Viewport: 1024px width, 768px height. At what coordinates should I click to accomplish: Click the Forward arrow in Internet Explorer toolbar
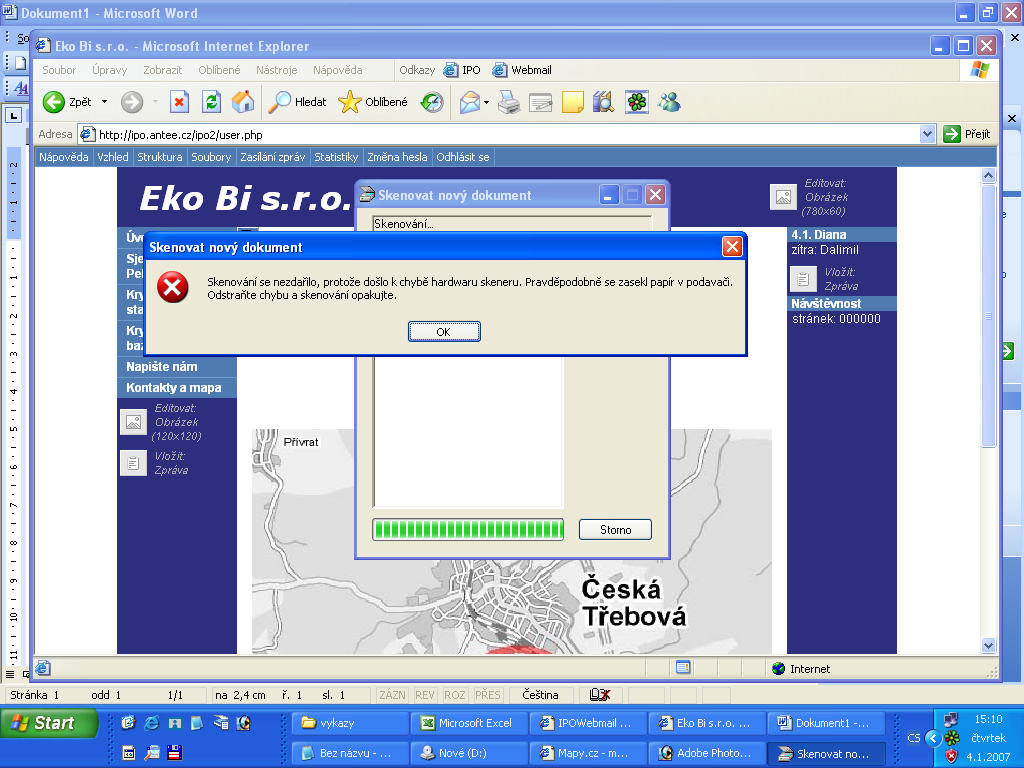(x=132, y=102)
